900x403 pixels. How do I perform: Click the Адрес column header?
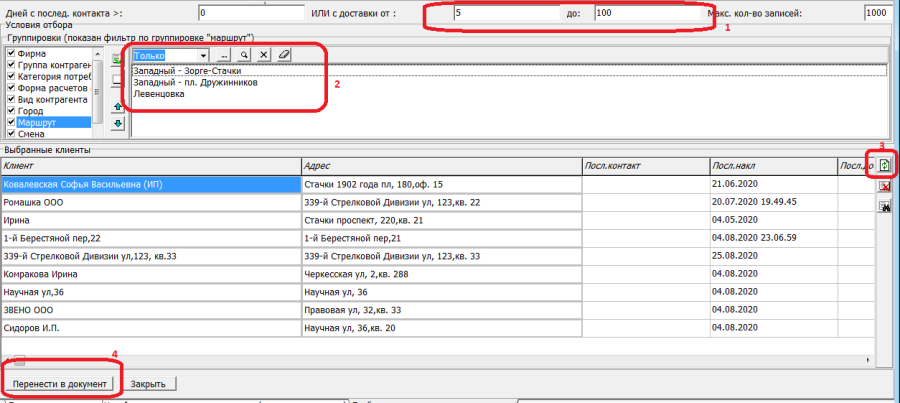pos(440,166)
